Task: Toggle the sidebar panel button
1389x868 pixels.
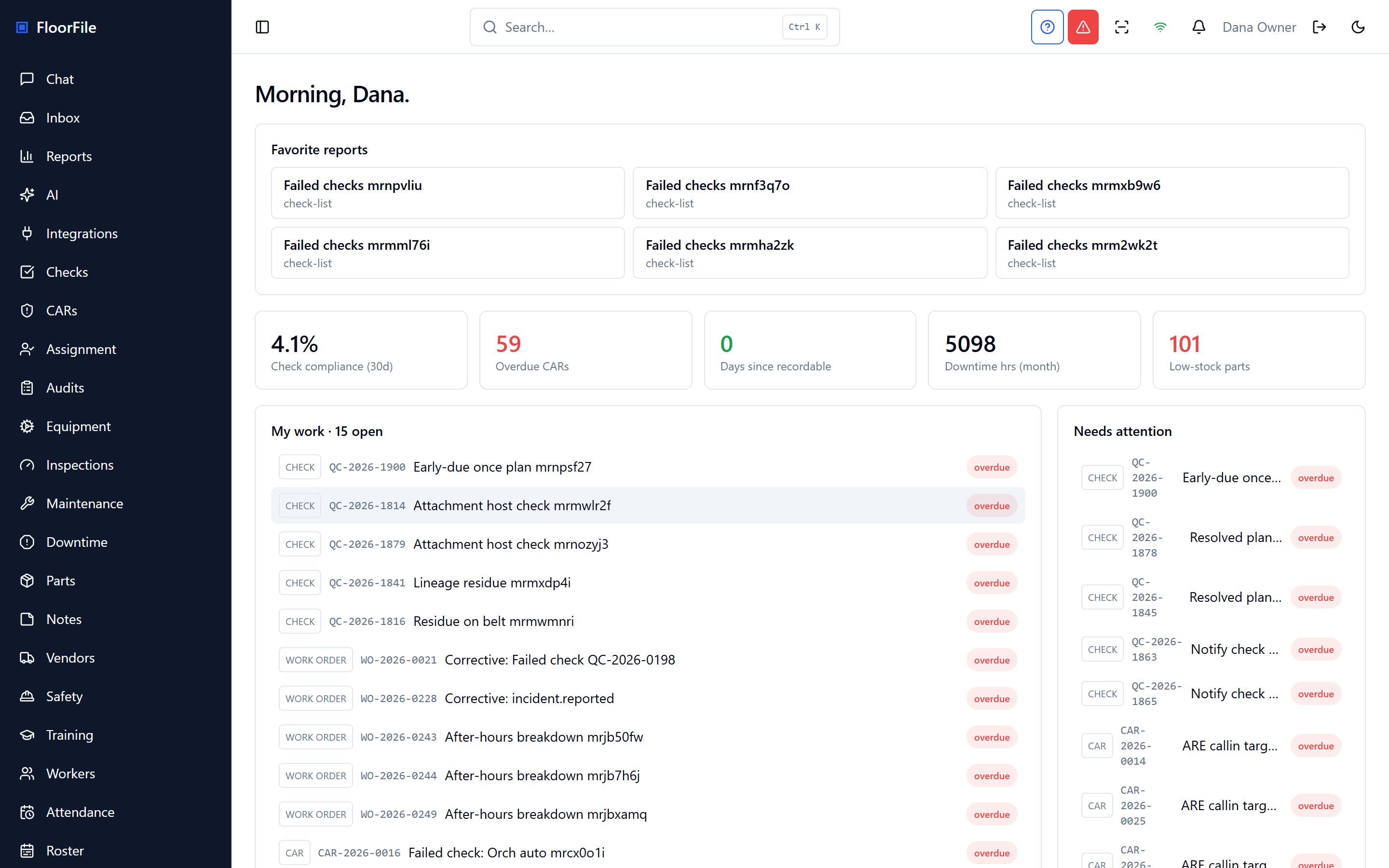Action: 262,27
